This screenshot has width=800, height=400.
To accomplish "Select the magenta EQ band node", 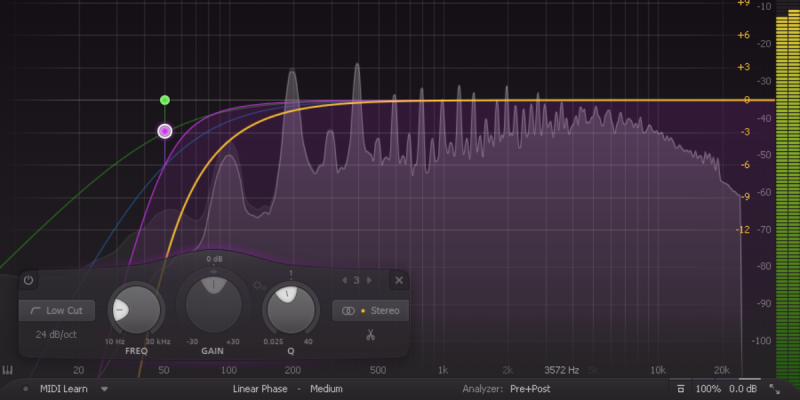I will click(165, 131).
